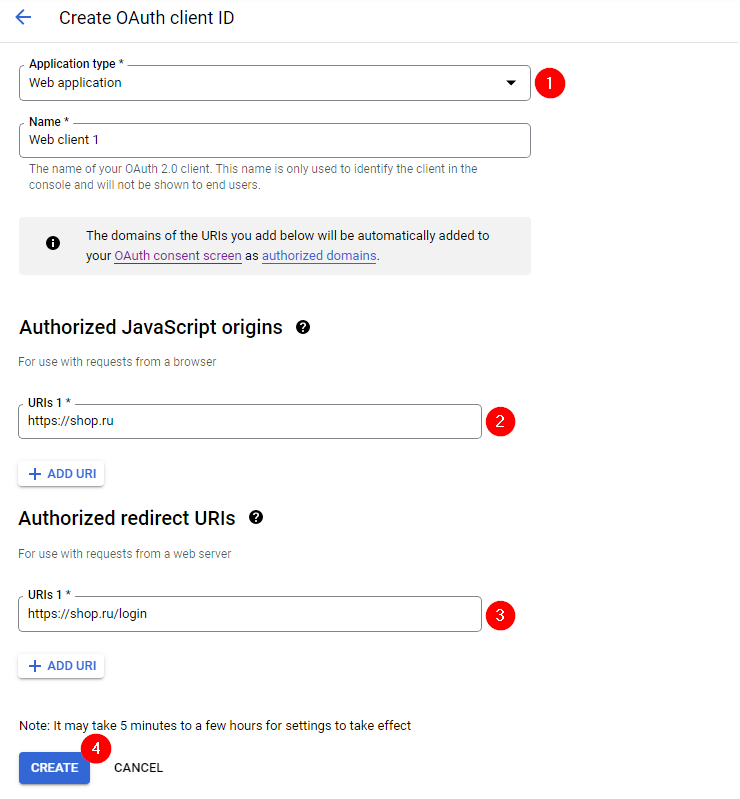Viewport: 740px width, 799px height.
Task: Open the authorized domains link
Action: coord(319,256)
